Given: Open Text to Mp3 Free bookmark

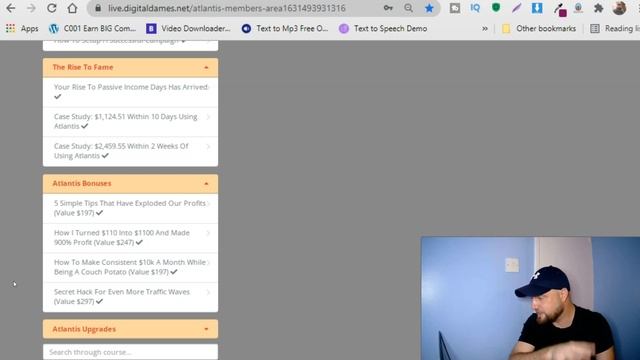Looking at the screenshot, I should [x=285, y=29].
